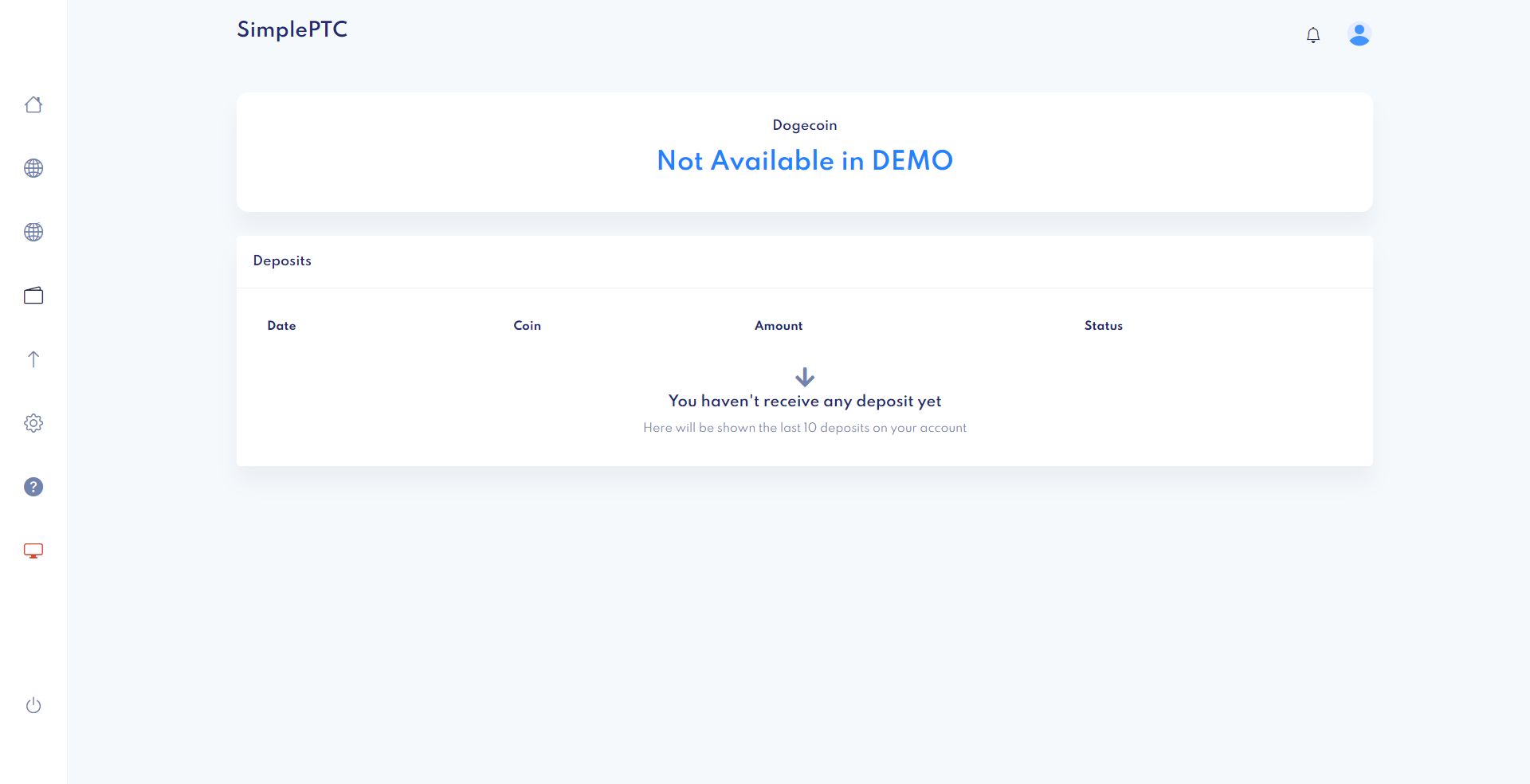Screen dimensions: 1530x784
Task: Click the Dogecoin label
Action: (804, 125)
